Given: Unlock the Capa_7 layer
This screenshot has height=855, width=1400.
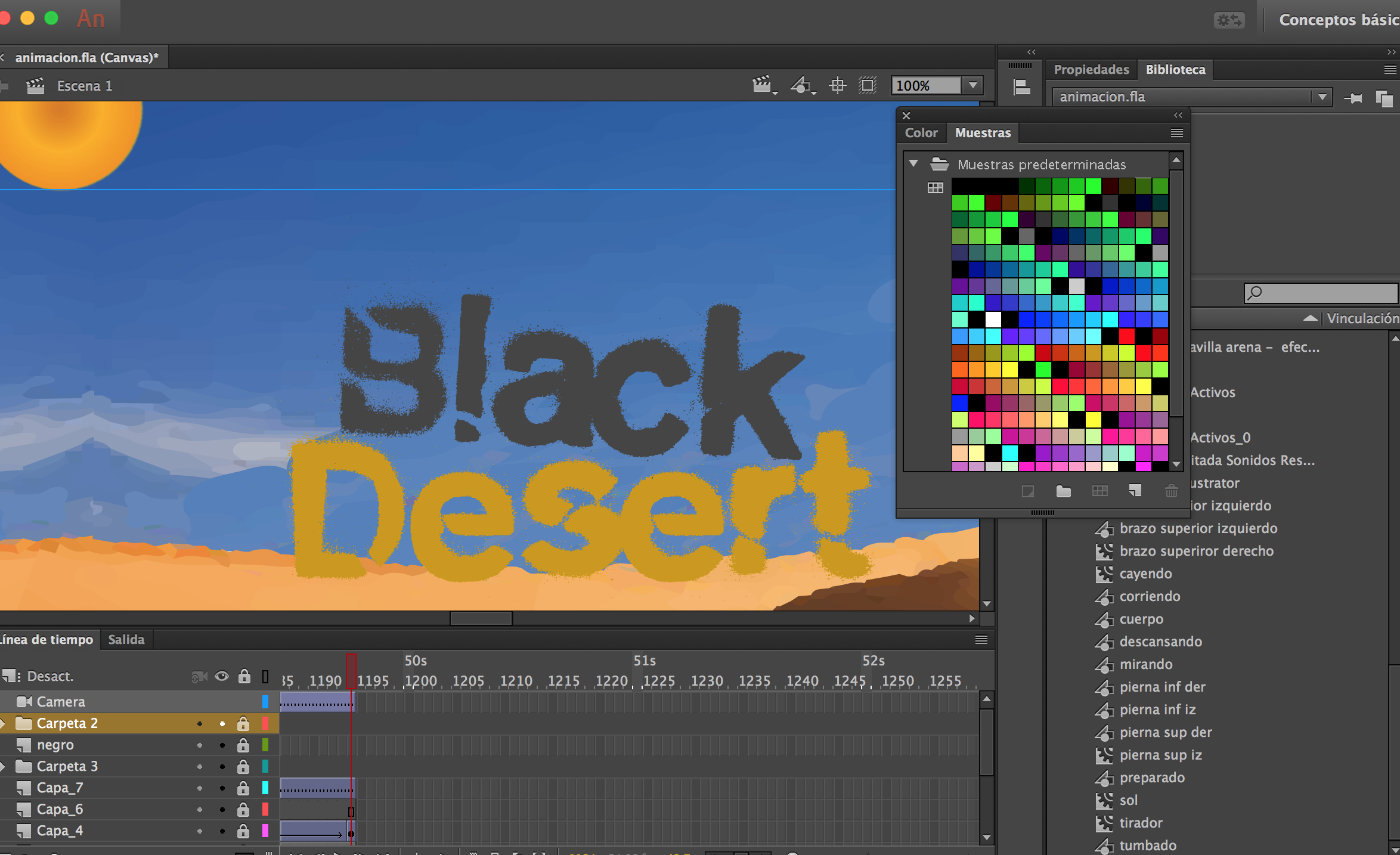Looking at the screenshot, I should point(243,788).
